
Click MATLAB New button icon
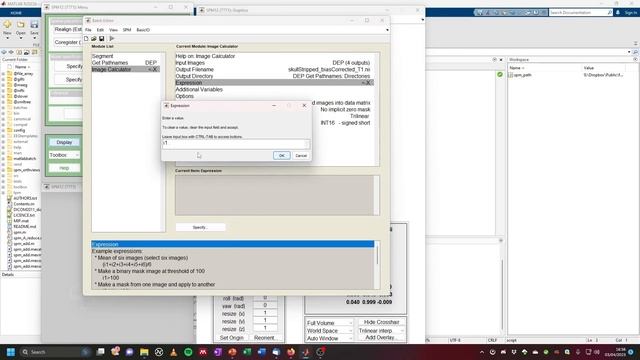click(x=7, y=25)
